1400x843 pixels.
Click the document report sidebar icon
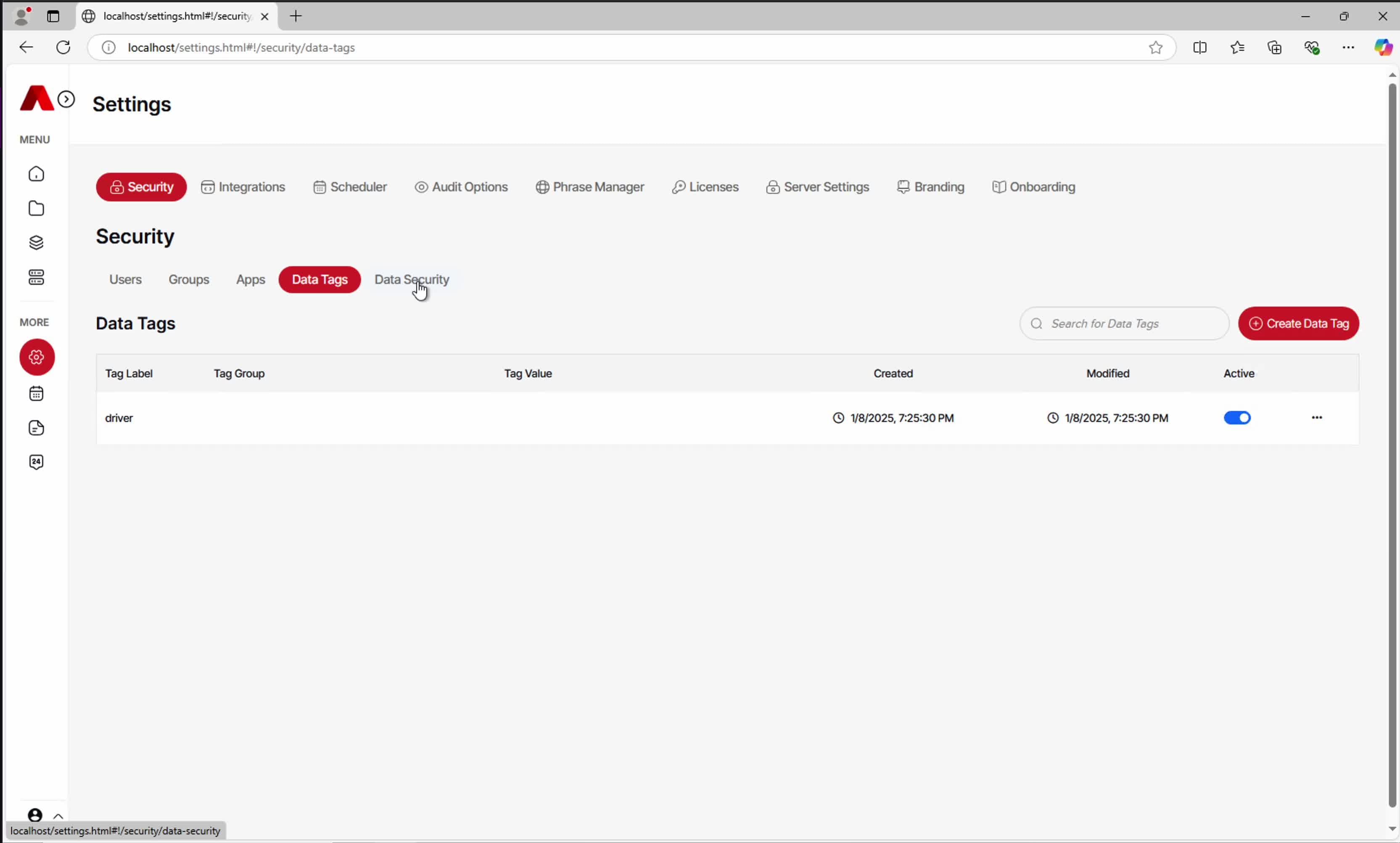click(x=36, y=428)
